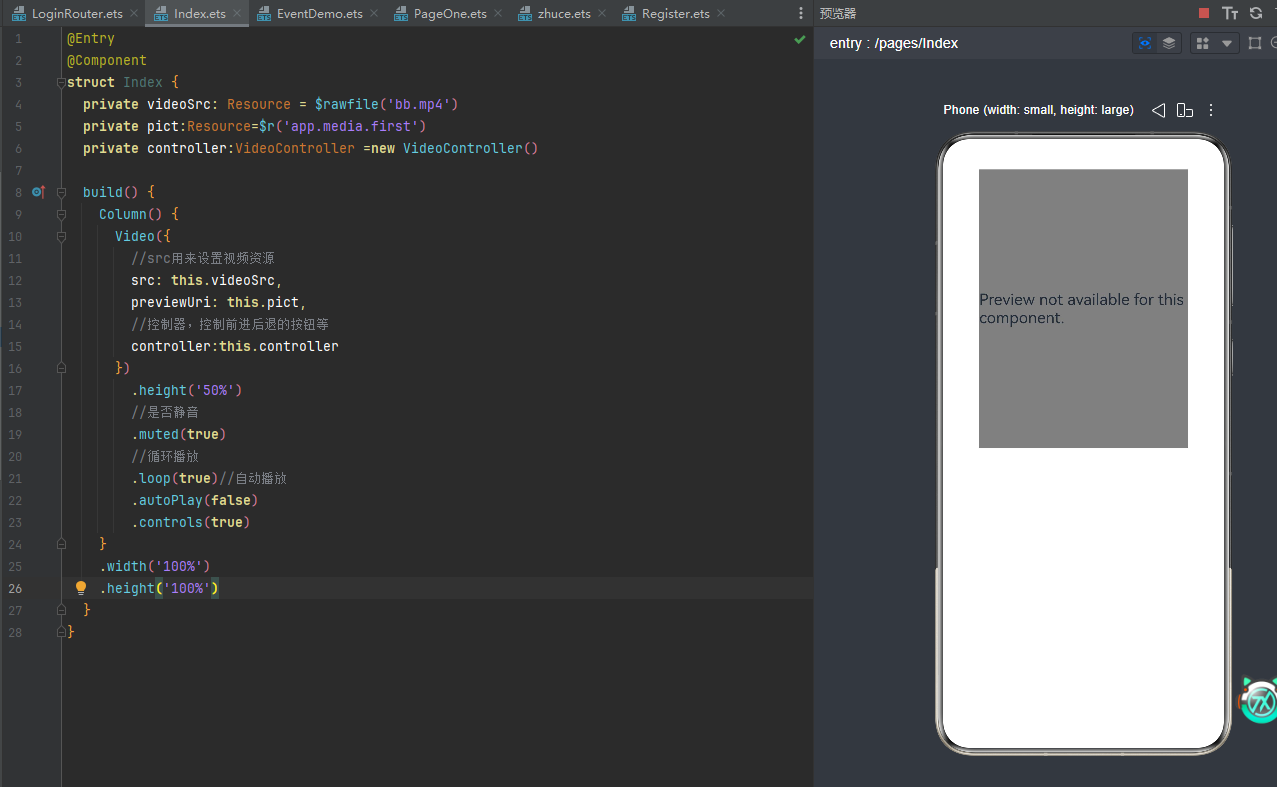Image resolution: width=1277 pixels, height=787 pixels.
Task: Click the fold end marker on line 27
Action: pos(62,610)
